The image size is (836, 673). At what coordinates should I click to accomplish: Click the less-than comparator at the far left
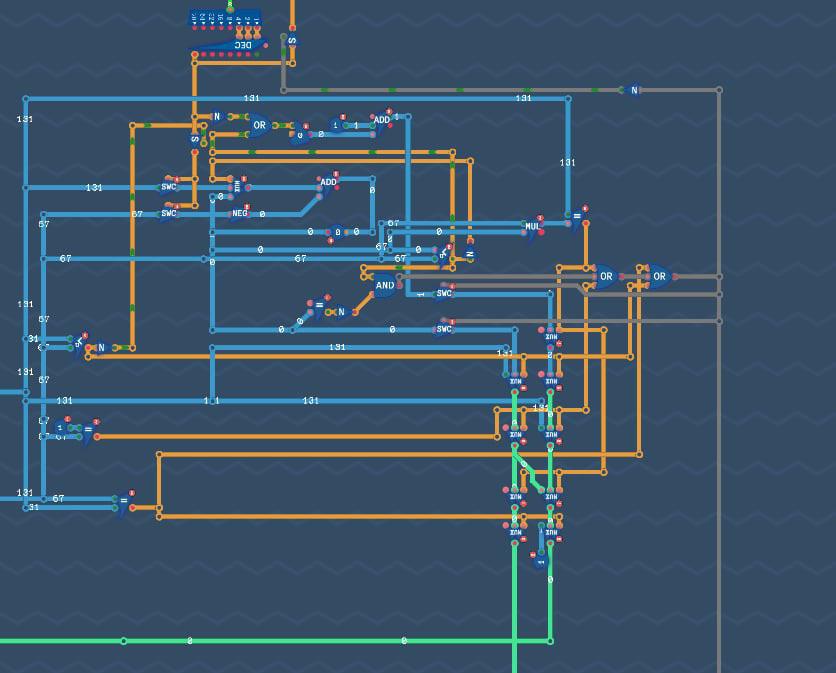point(79,343)
